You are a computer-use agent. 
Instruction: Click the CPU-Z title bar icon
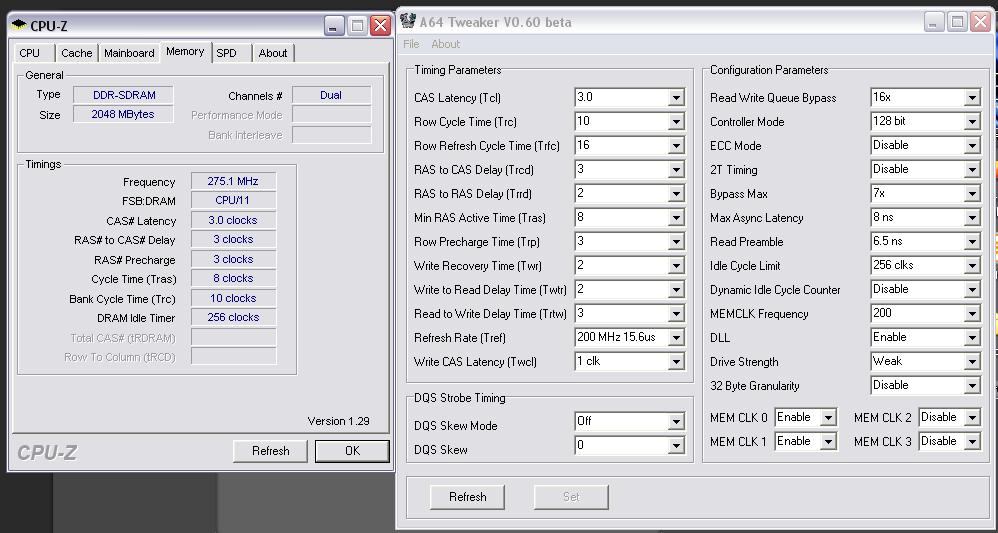click(x=19, y=25)
